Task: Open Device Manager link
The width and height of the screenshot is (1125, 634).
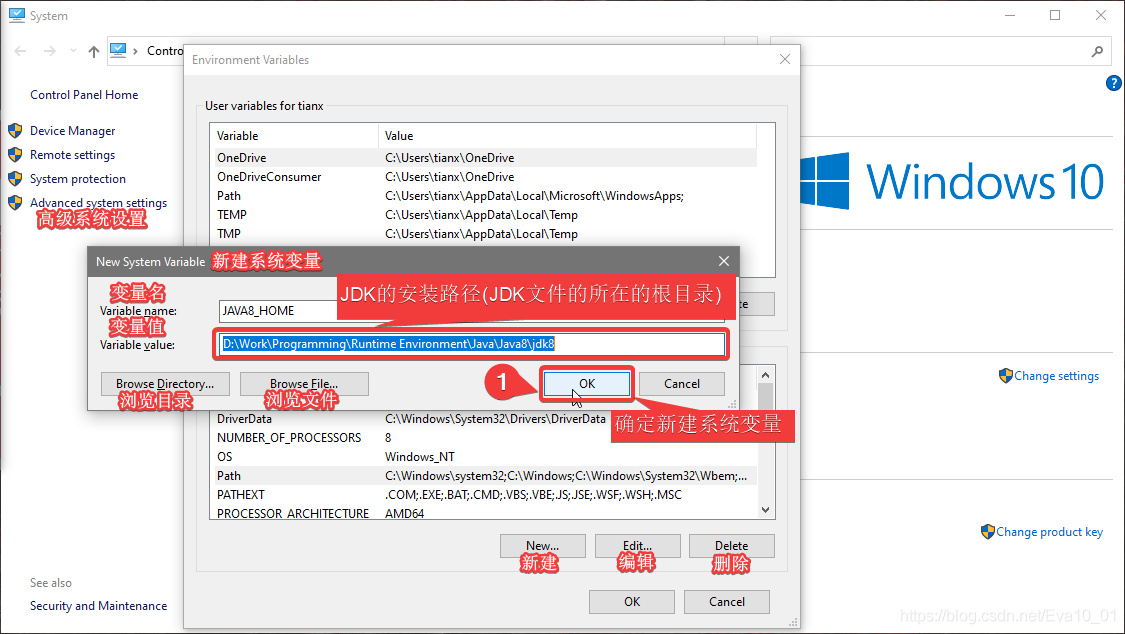Action: 72,131
